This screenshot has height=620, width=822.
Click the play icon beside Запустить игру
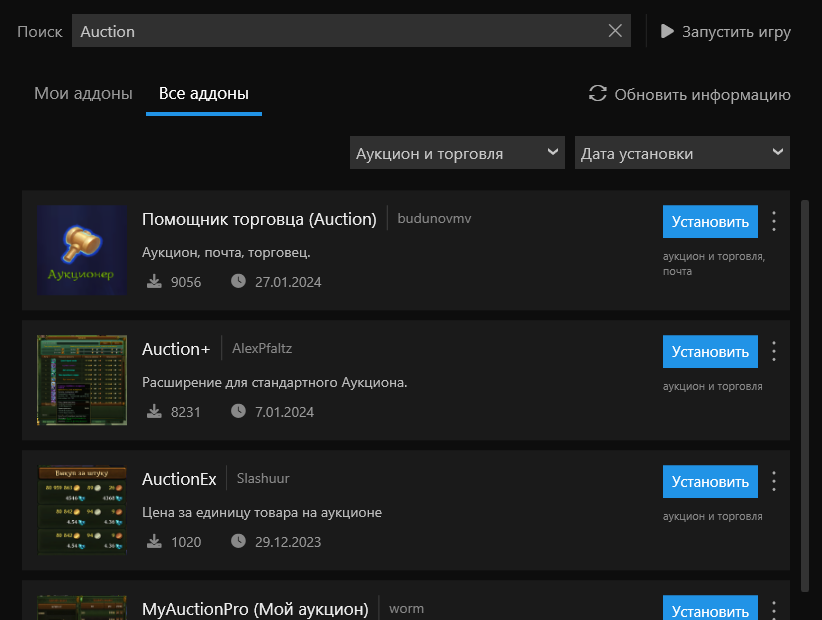tap(667, 31)
